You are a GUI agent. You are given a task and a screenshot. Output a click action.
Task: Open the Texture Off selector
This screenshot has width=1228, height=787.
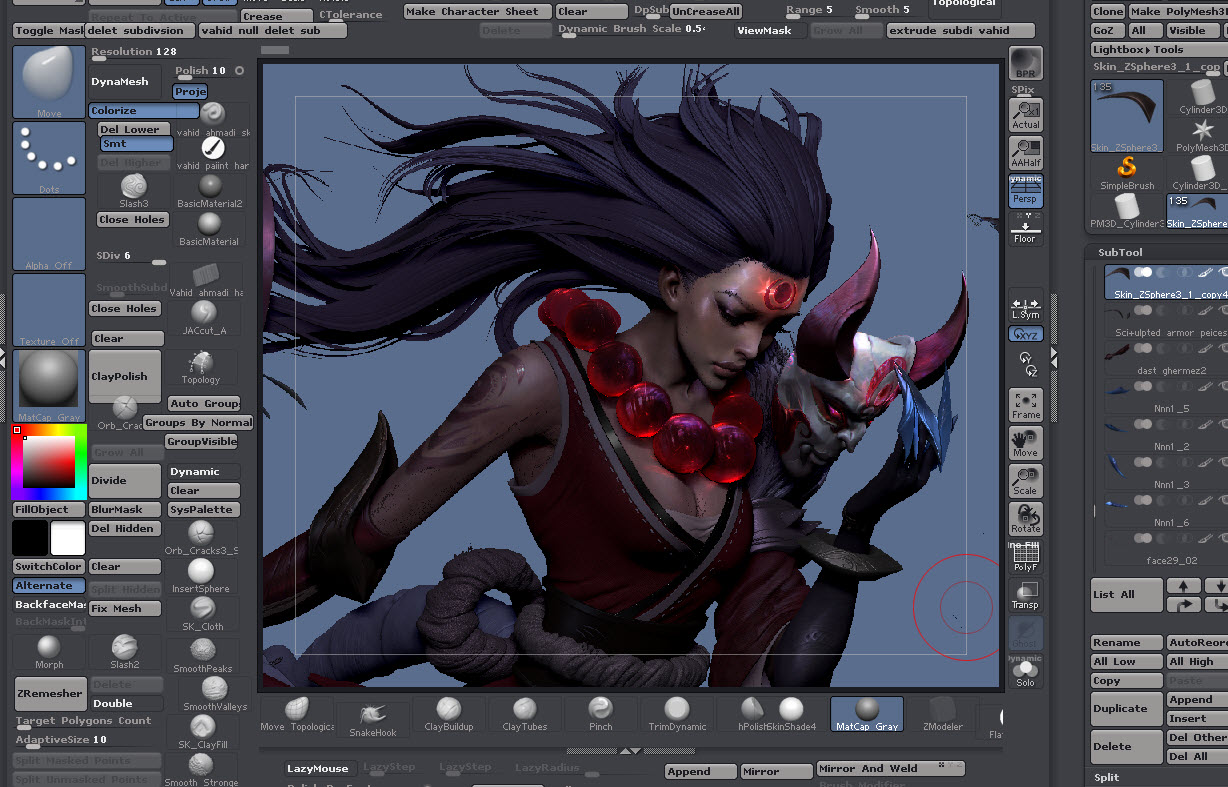49,310
